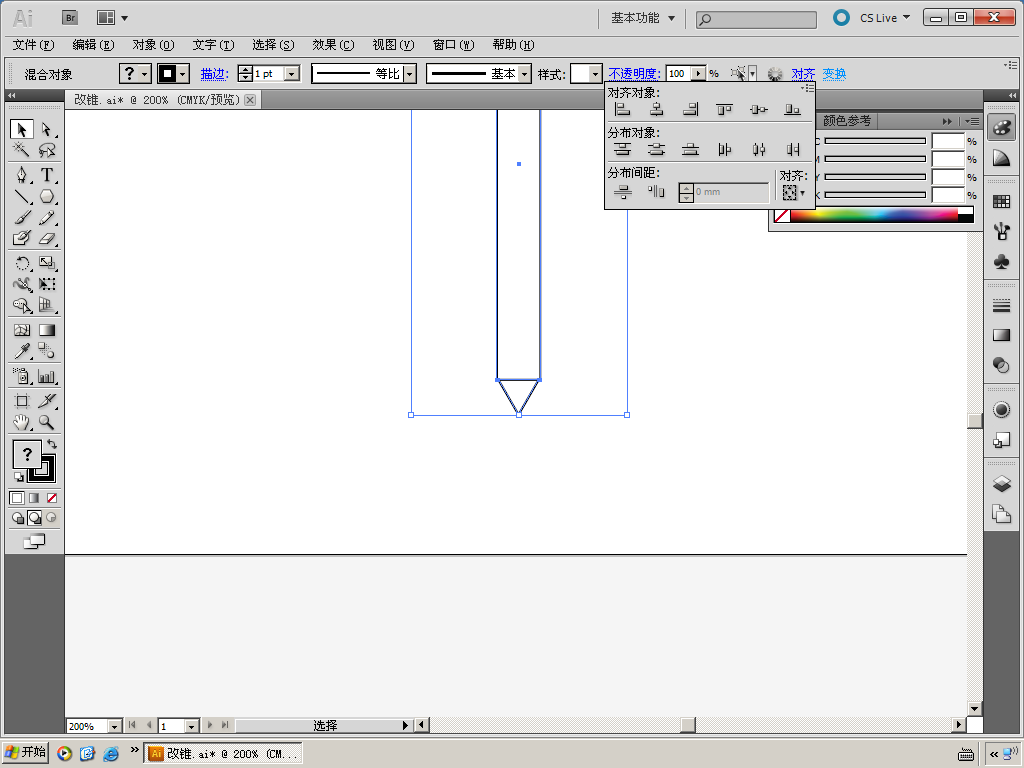Activate the Hand tool
Image resolution: width=1024 pixels, height=768 pixels.
tap(22, 423)
